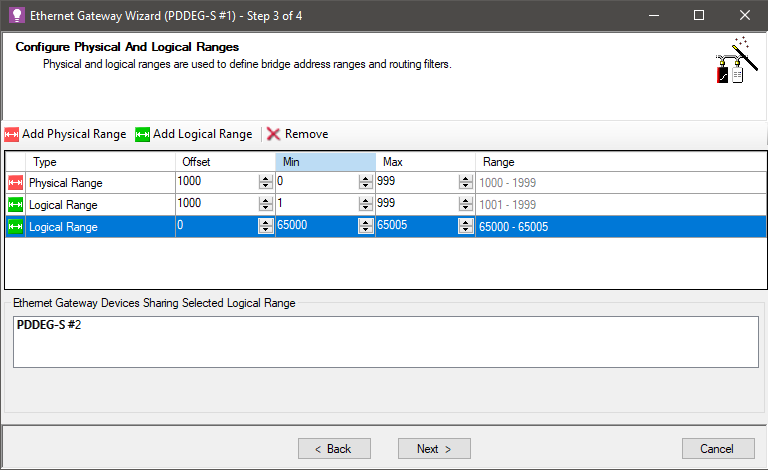Adjust Physical Range Offset spinner arrows

click(265, 183)
